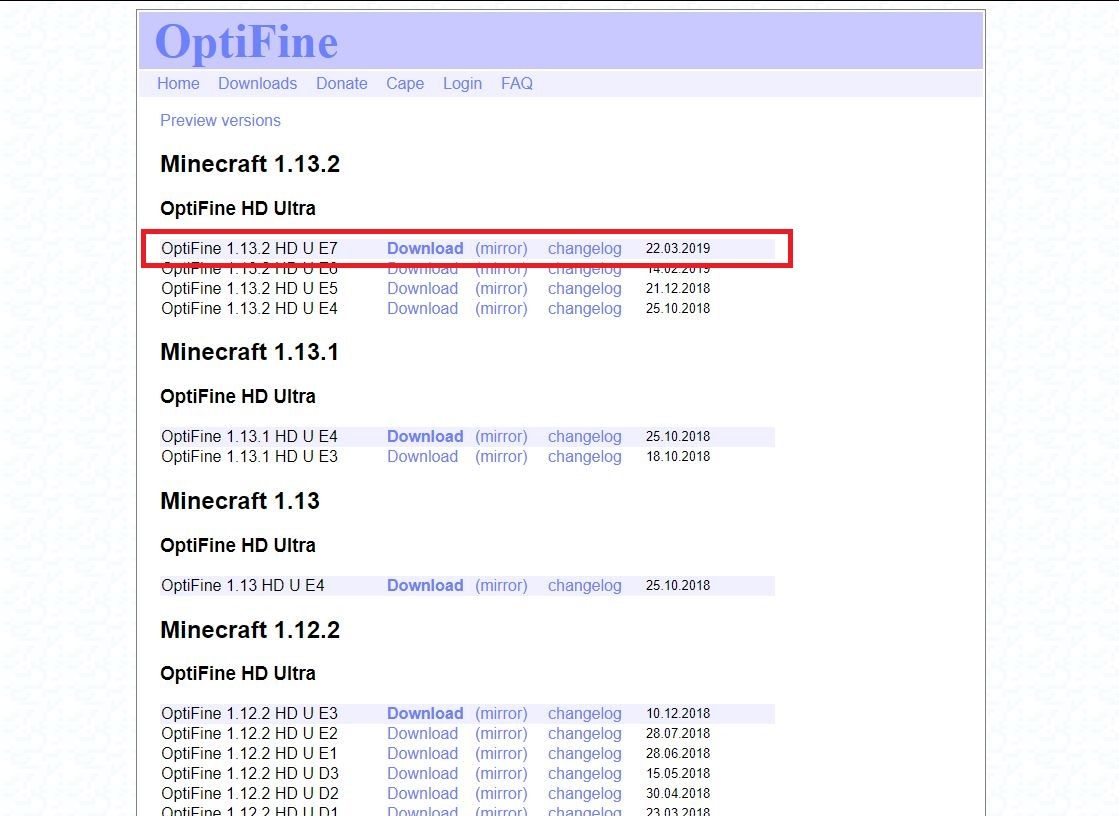Viewport: 1119px width, 816px height.
Task: Download OptiFine 1.13.2 HD U E5
Action: tap(422, 288)
